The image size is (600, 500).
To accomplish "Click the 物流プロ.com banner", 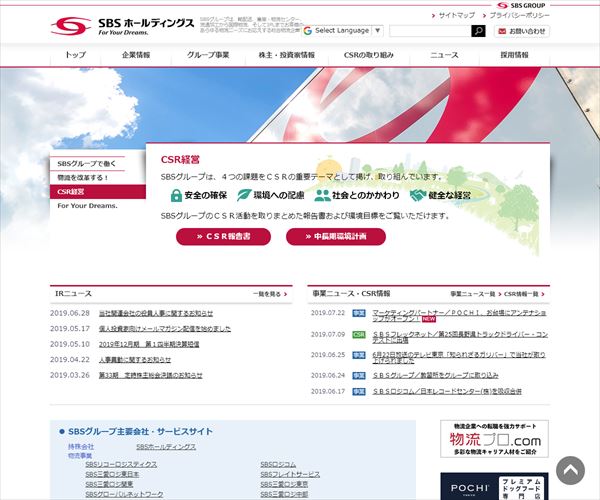I will (x=494, y=439).
